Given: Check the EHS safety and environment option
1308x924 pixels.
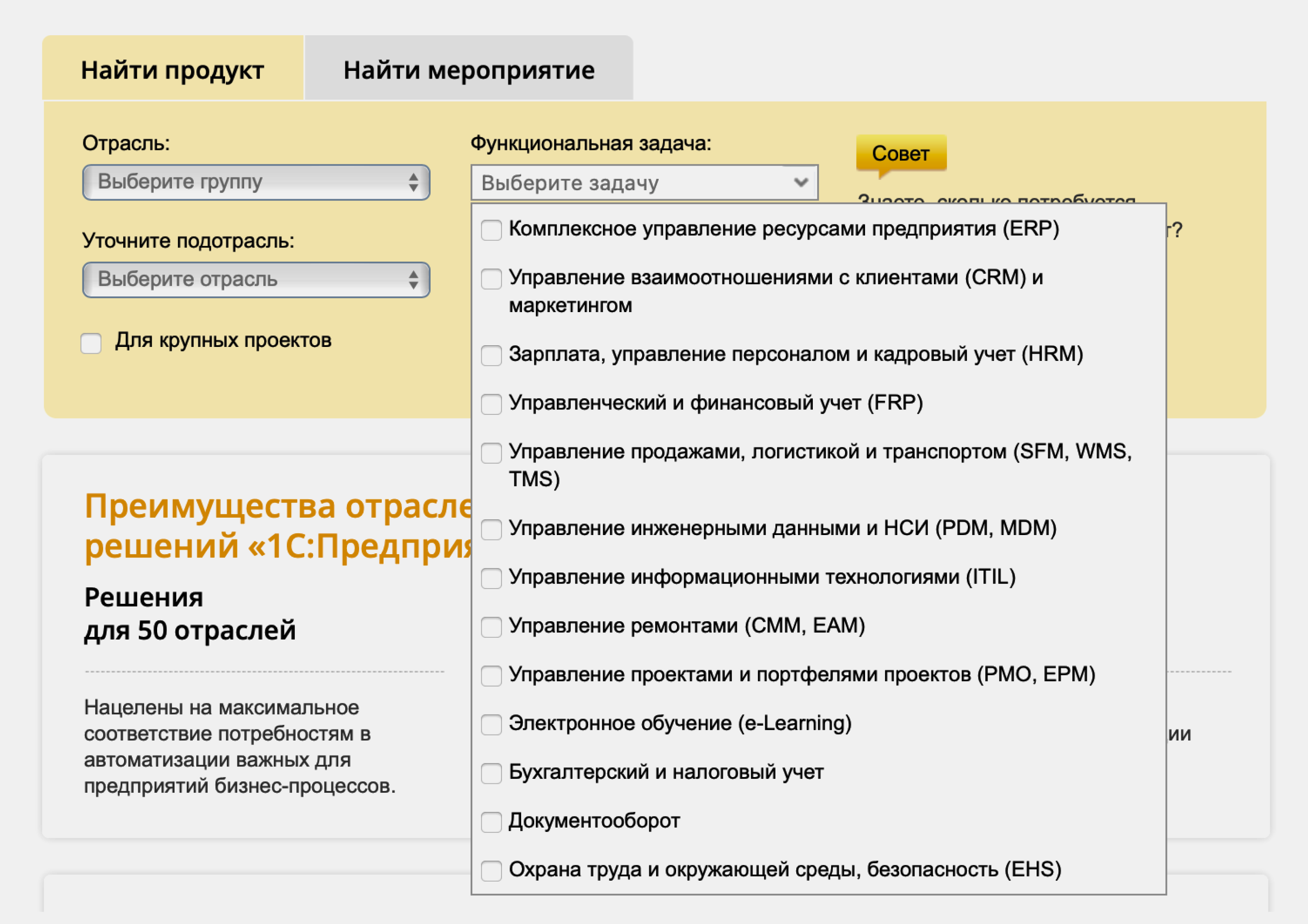Looking at the screenshot, I should pos(491,871).
